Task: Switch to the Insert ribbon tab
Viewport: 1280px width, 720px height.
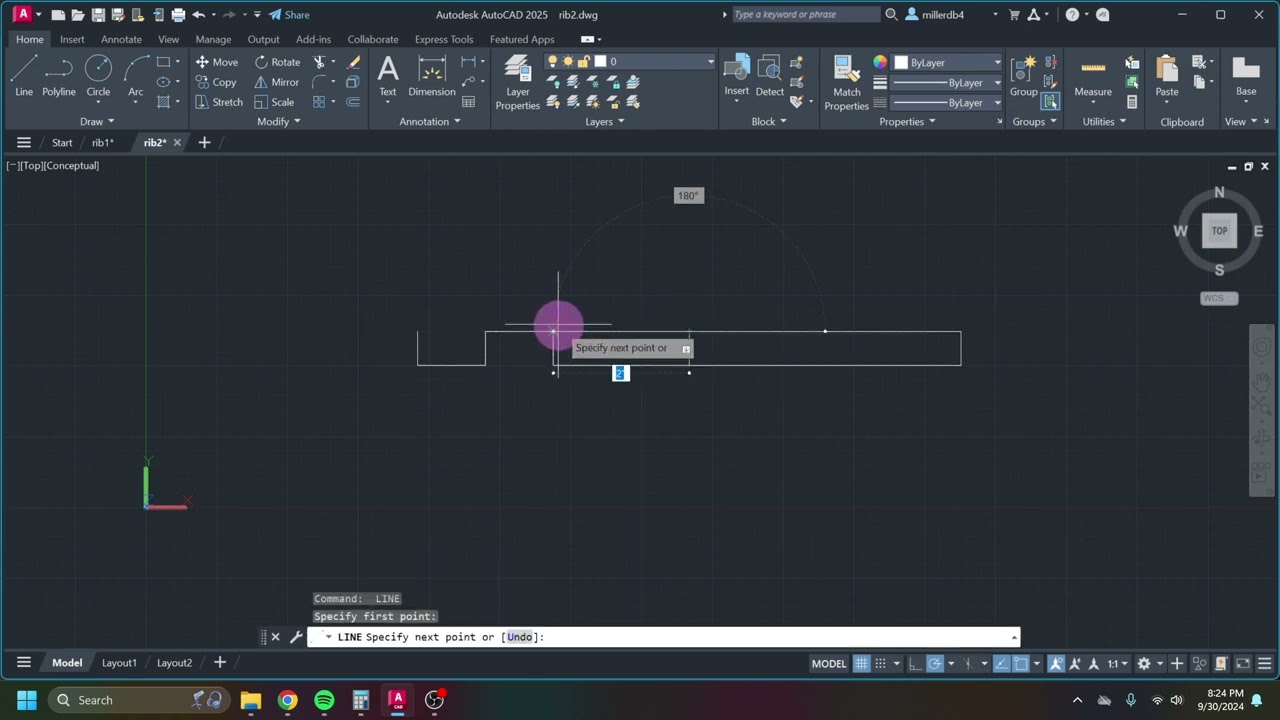Action: [72, 40]
